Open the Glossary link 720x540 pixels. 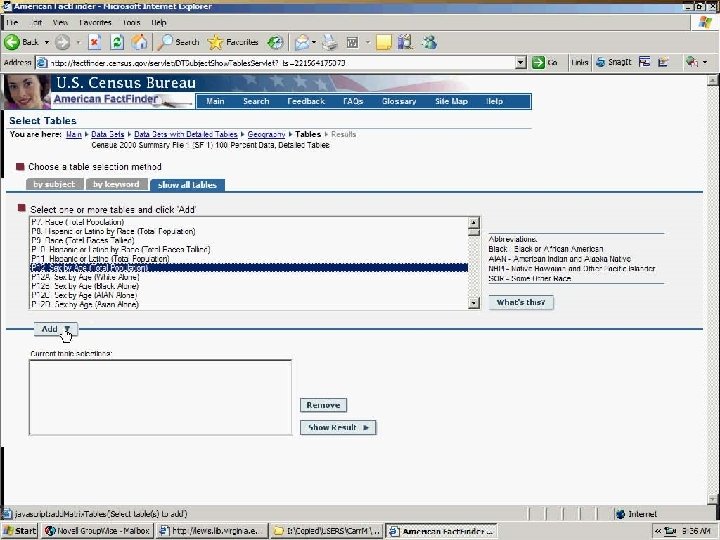(x=399, y=101)
